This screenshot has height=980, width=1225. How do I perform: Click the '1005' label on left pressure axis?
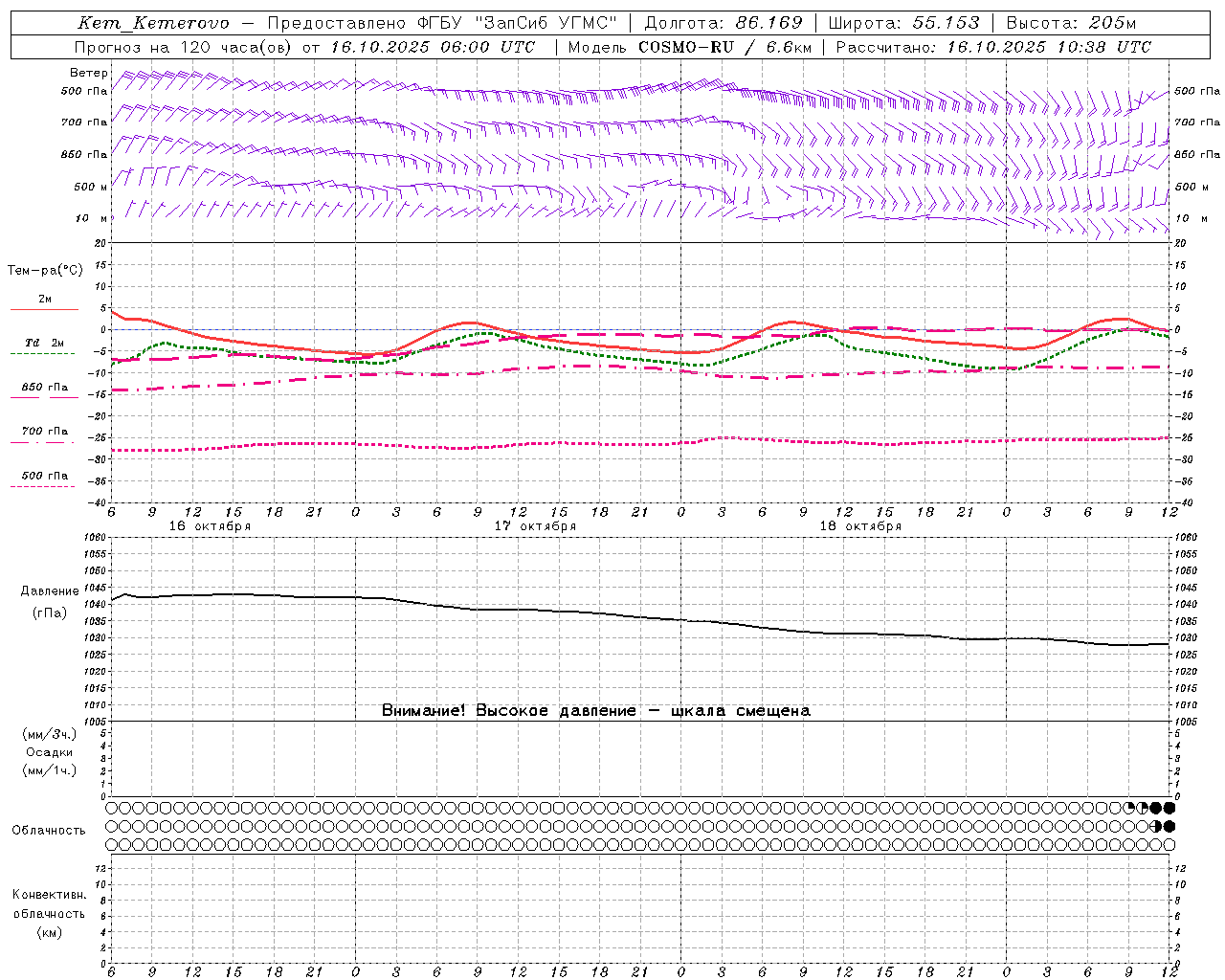point(96,722)
